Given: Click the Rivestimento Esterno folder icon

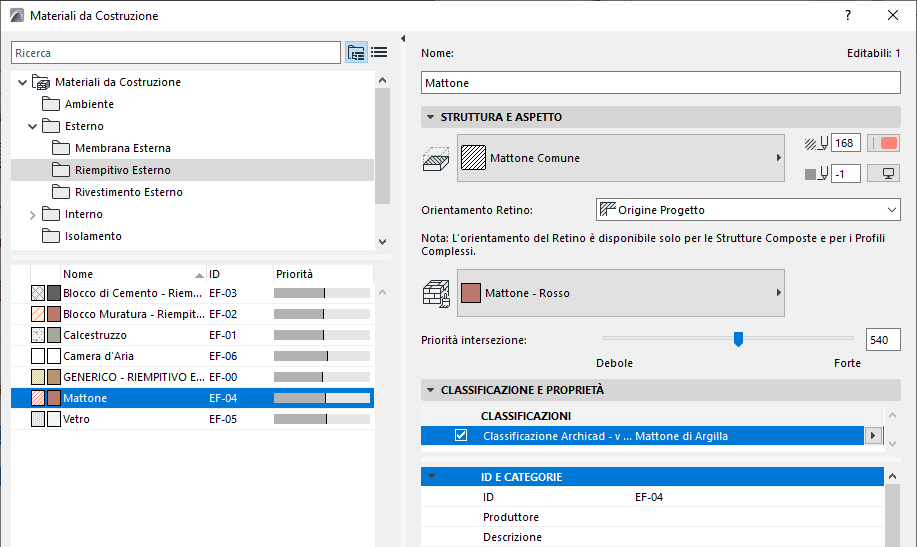Looking at the screenshot, I should 61,192.
